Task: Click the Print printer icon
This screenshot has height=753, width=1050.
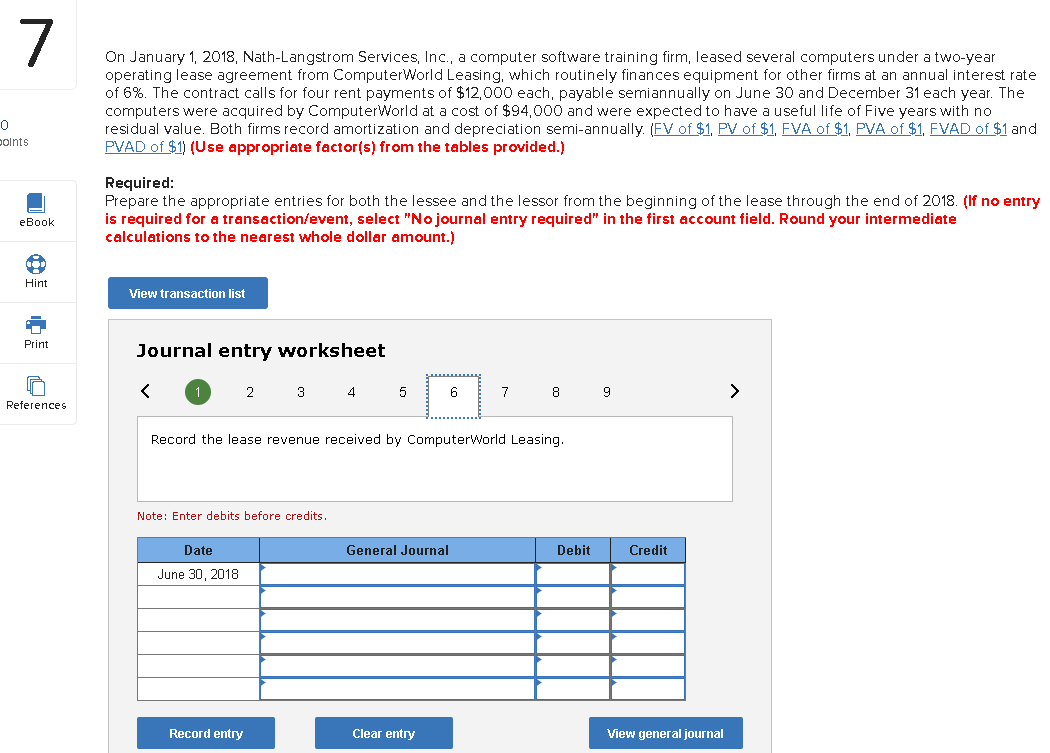Action: point(36,325)
